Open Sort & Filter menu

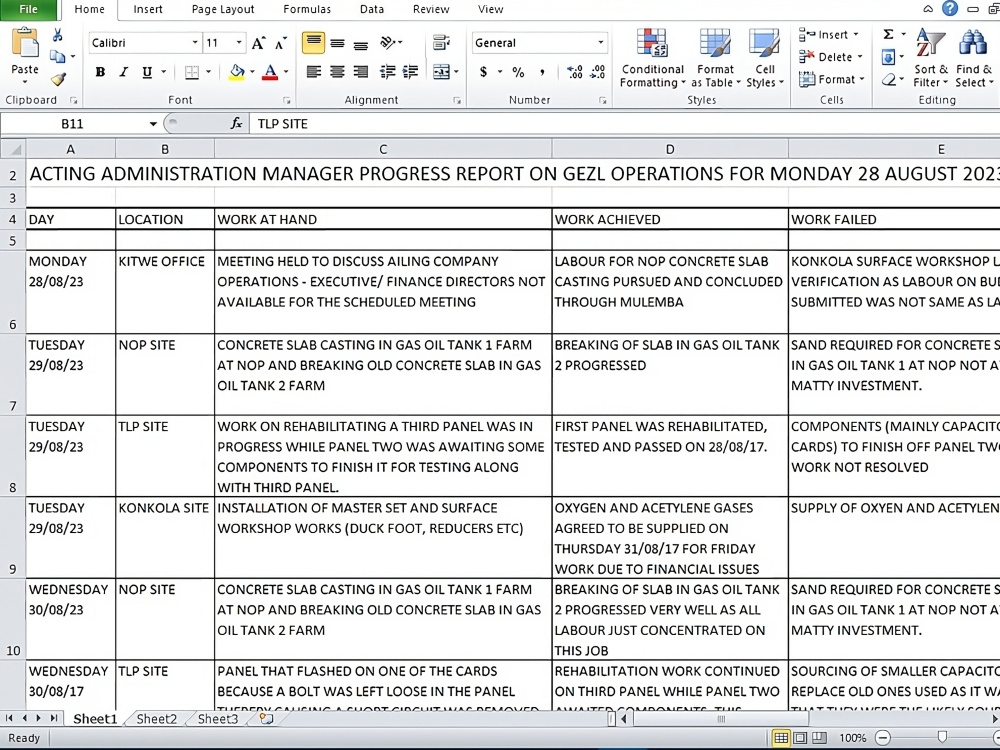[930, 58]
